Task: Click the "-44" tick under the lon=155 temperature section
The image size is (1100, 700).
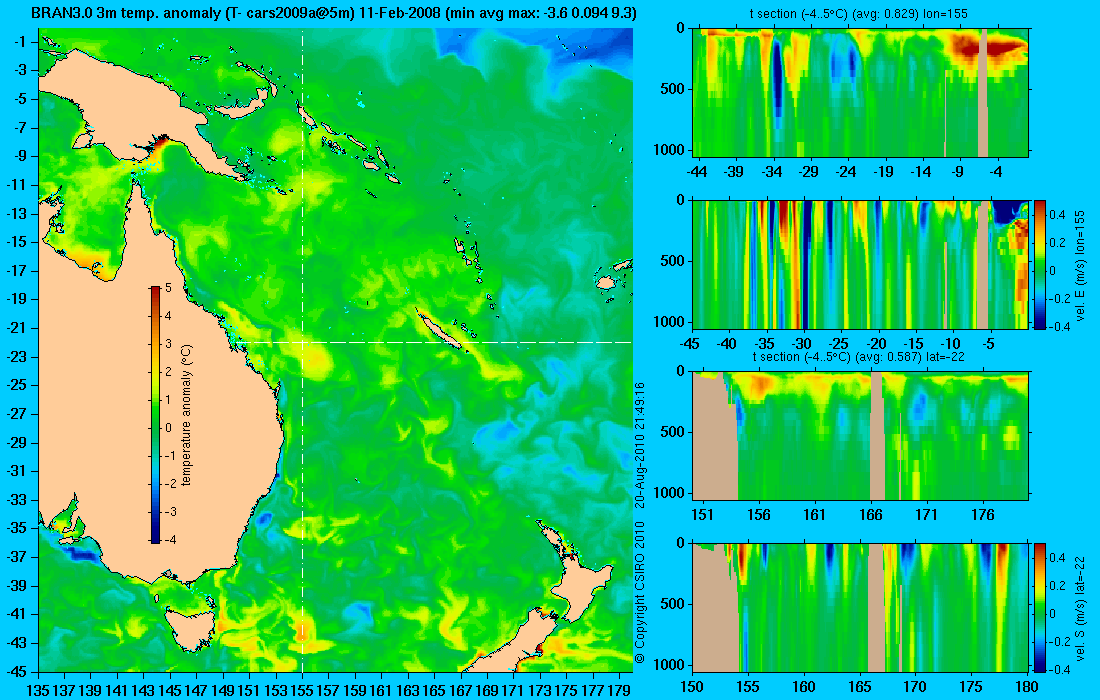Action: click(x=697, y=171)
